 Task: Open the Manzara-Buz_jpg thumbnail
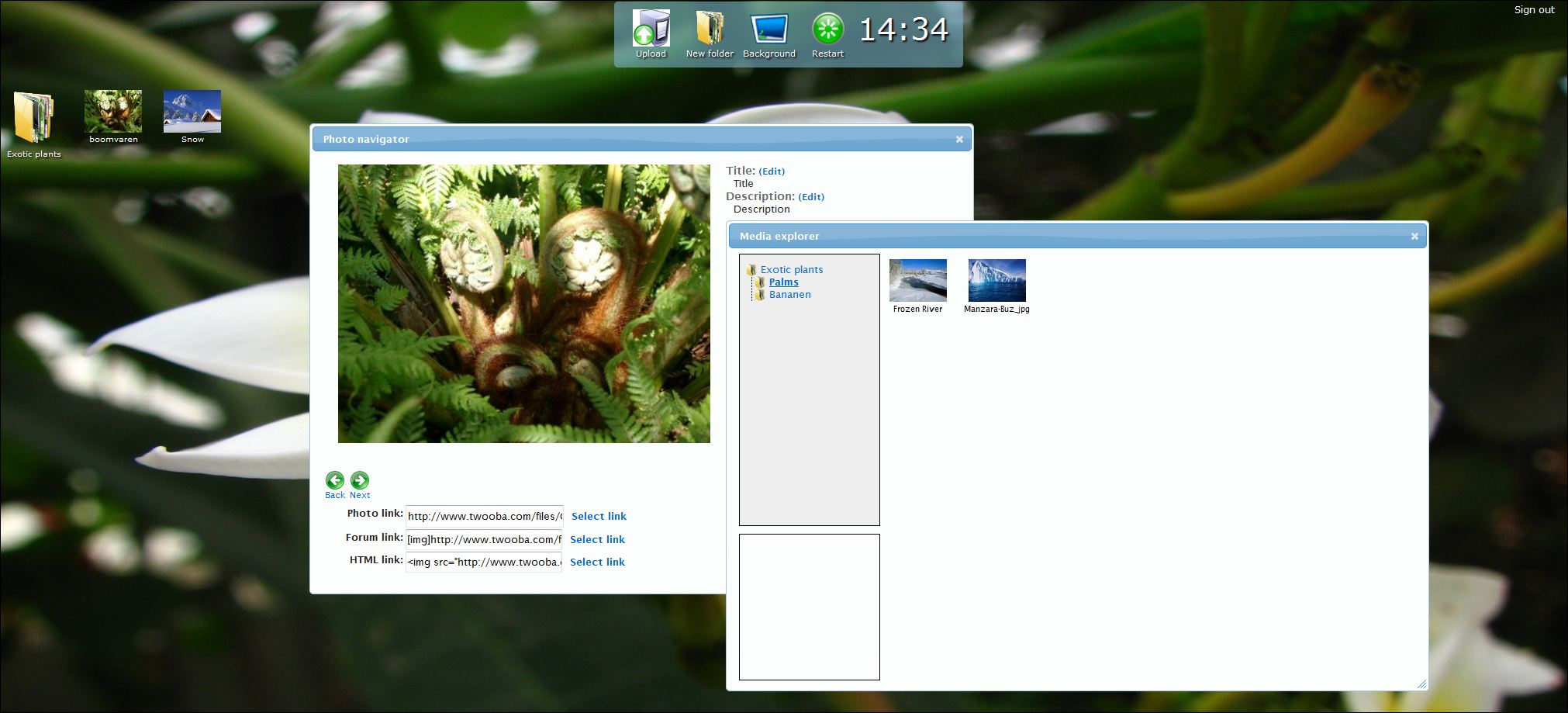point(996,281)
